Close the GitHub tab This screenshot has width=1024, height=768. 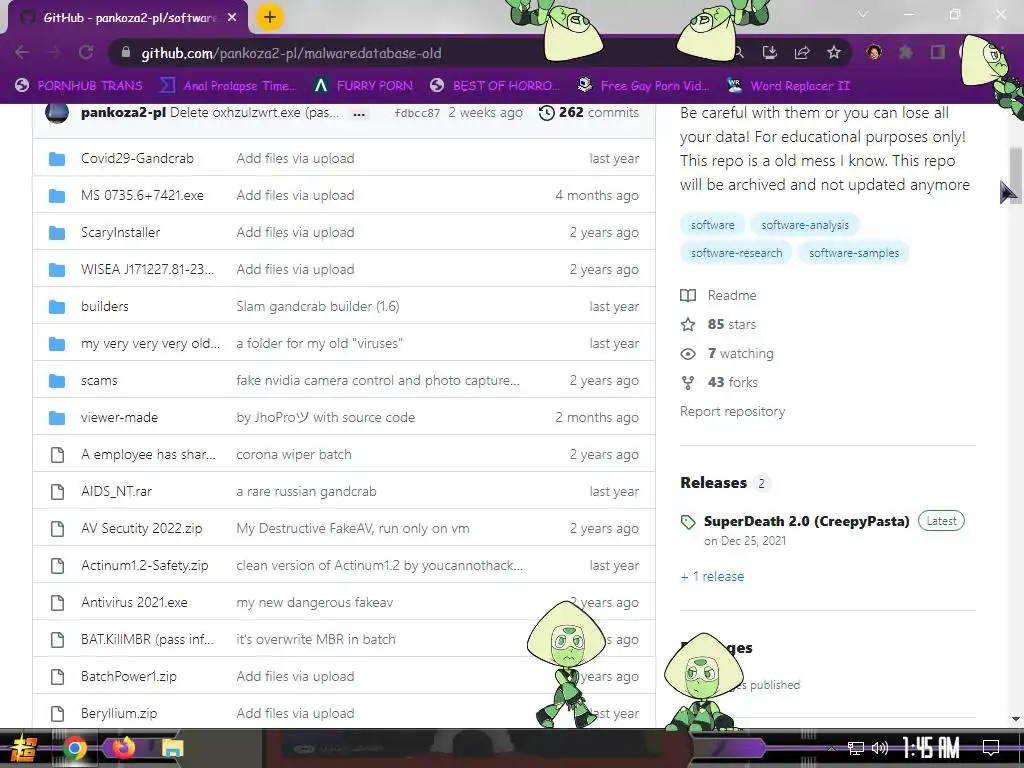(232, 18)
